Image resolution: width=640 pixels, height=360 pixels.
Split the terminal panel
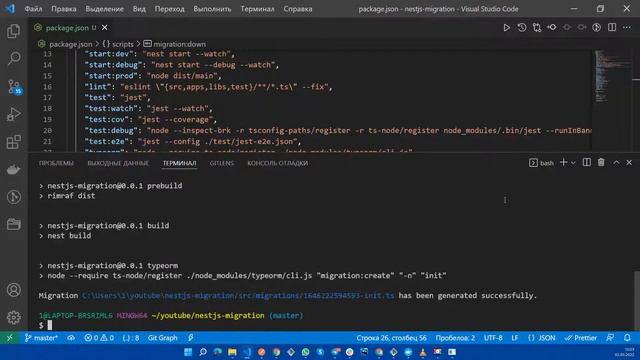coord(587,162)
